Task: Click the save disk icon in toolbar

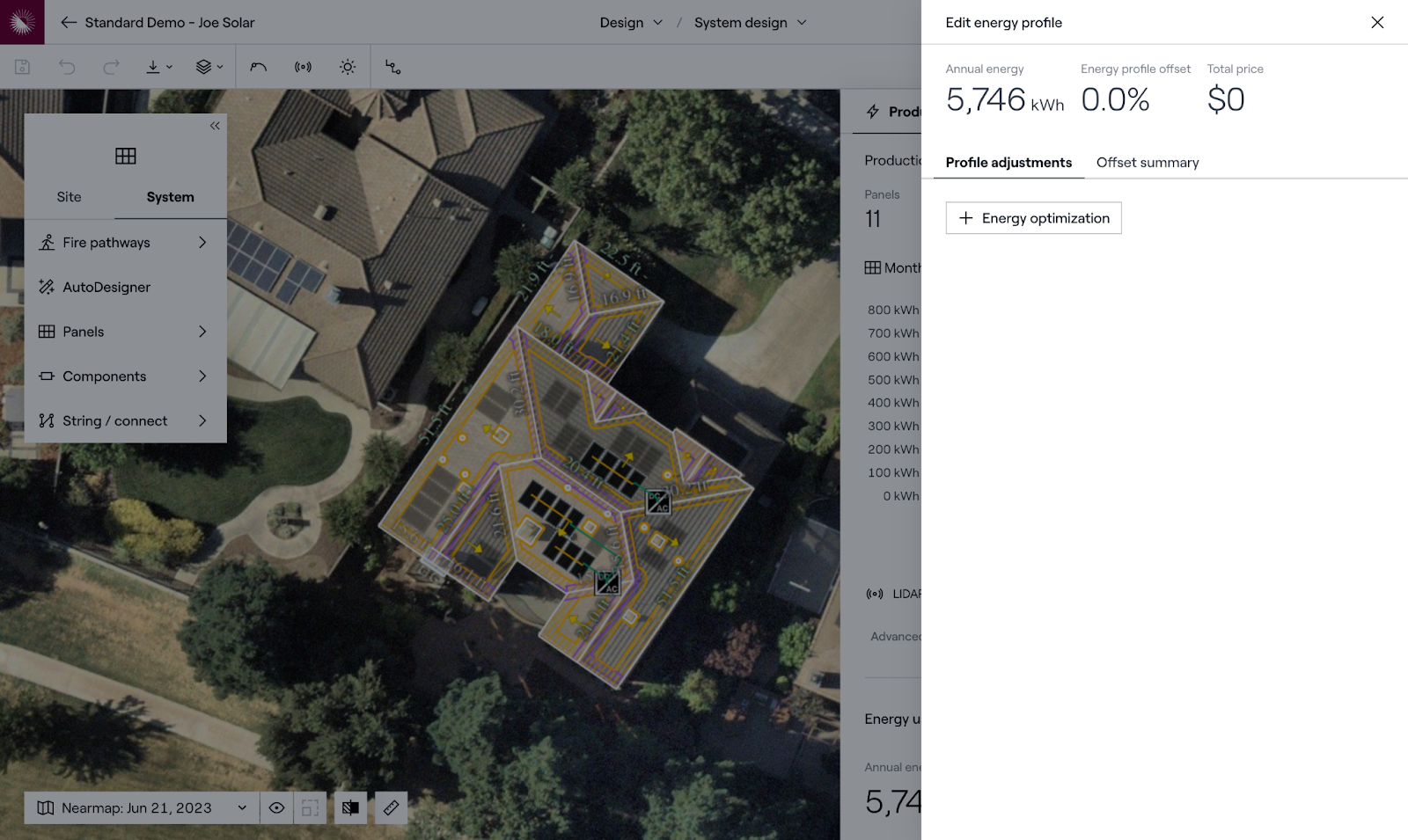Action: tap(23, 67)
